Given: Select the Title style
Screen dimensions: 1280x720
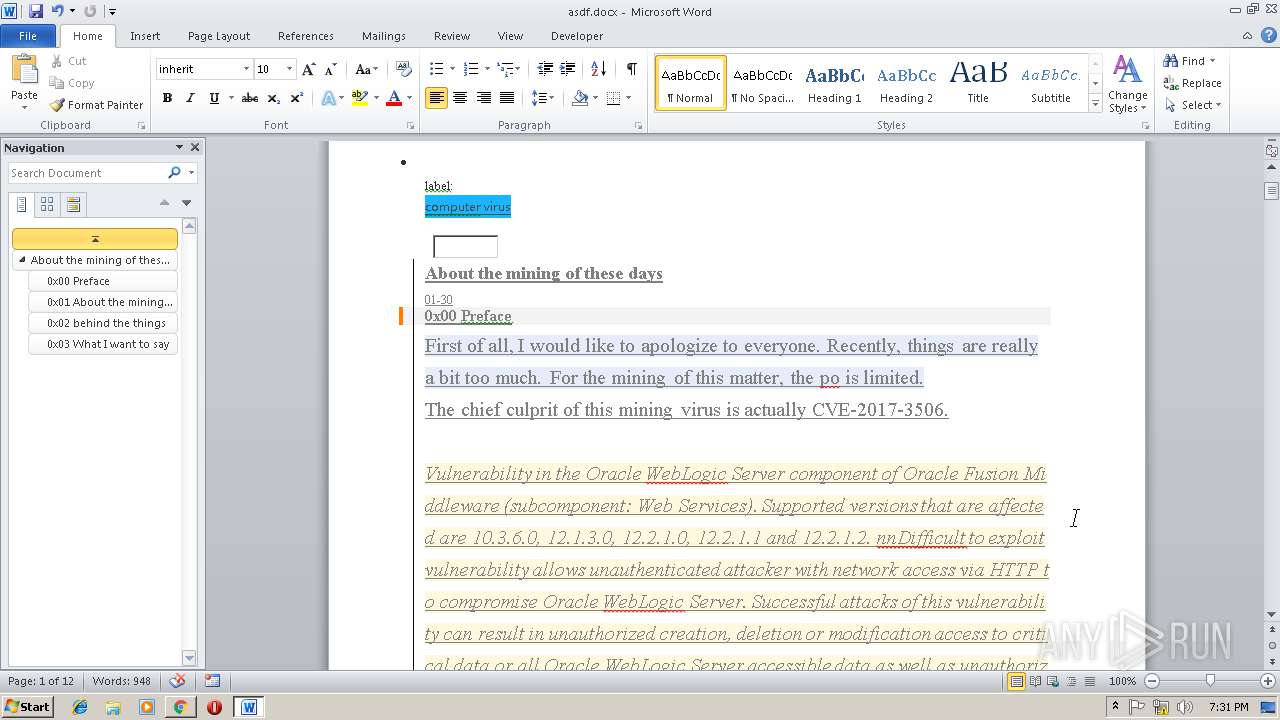Looking at the screenshot, I should pyautogui.click(x=978, y=82).
